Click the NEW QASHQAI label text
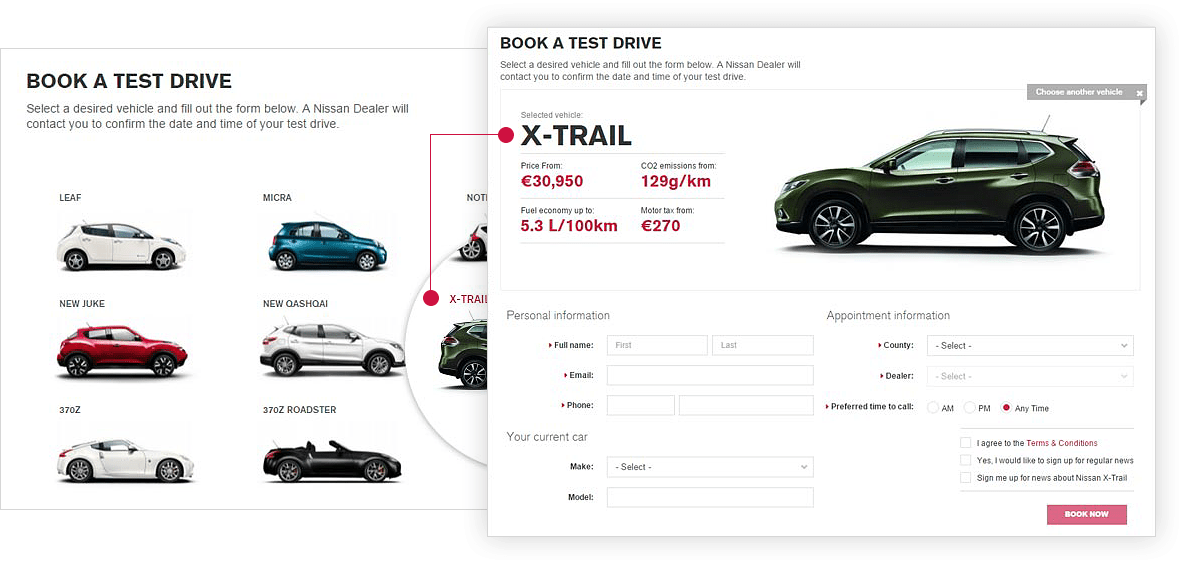Screen dimensions: 1179x564 coord(296,304)
